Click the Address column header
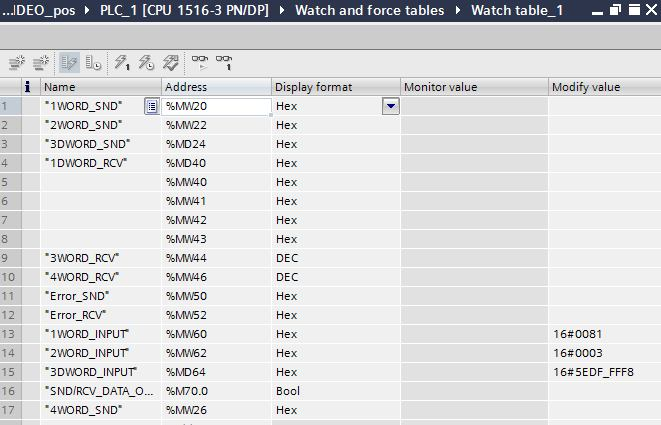661x425 pixels. pos(215,87)
